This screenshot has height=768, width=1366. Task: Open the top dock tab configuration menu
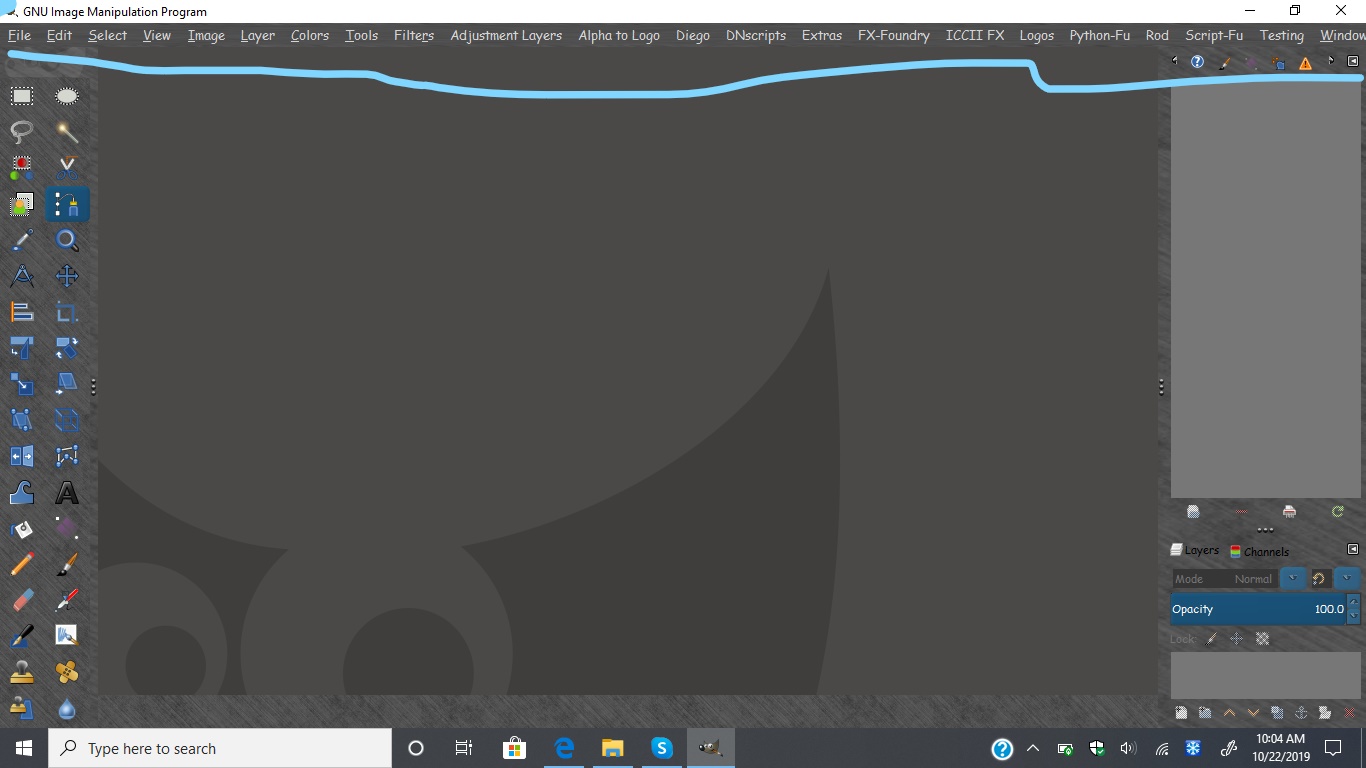coord(1353,61)
